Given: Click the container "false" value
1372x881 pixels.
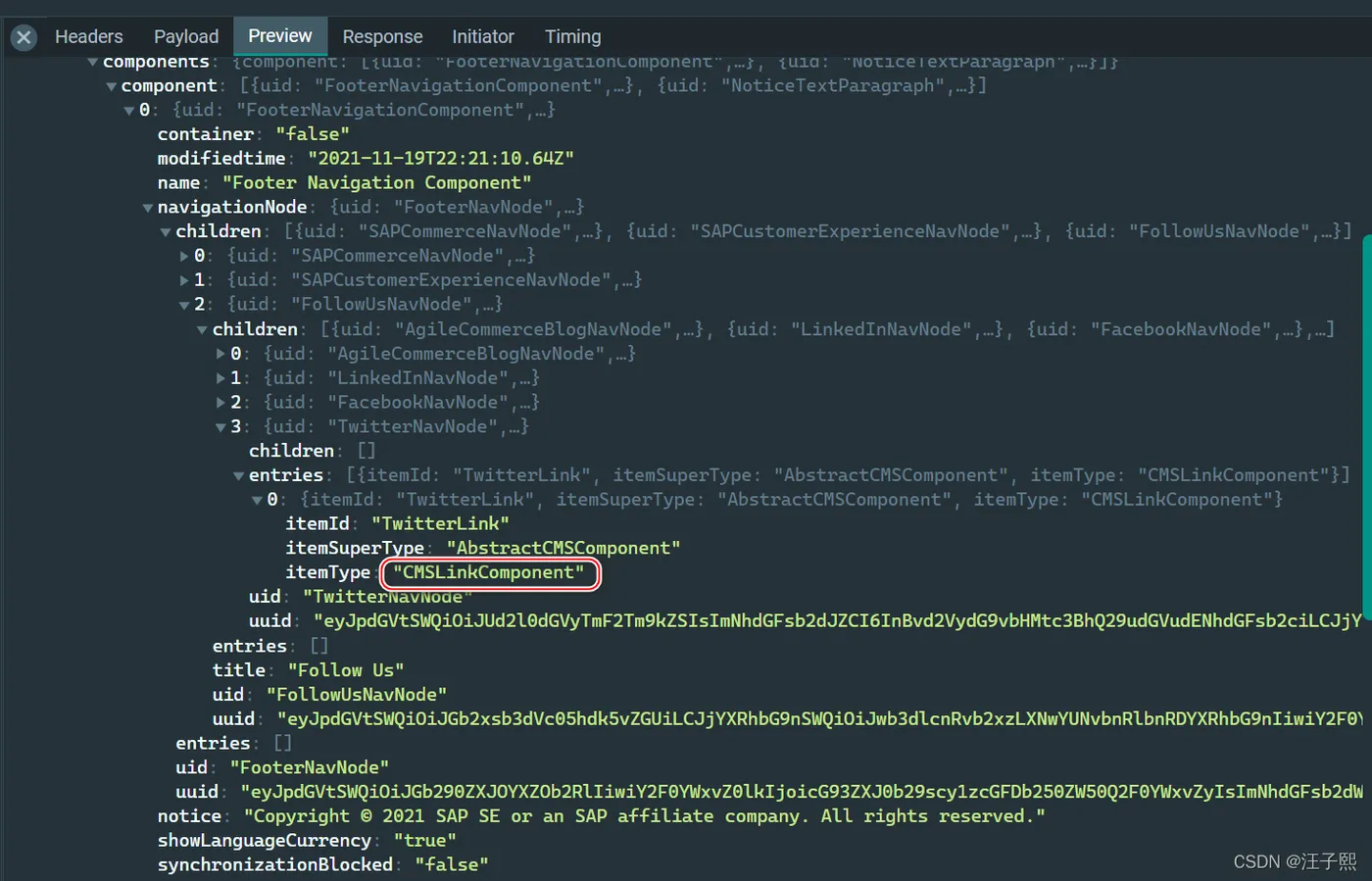Looking at the screenshot, I should click(313, 134).
